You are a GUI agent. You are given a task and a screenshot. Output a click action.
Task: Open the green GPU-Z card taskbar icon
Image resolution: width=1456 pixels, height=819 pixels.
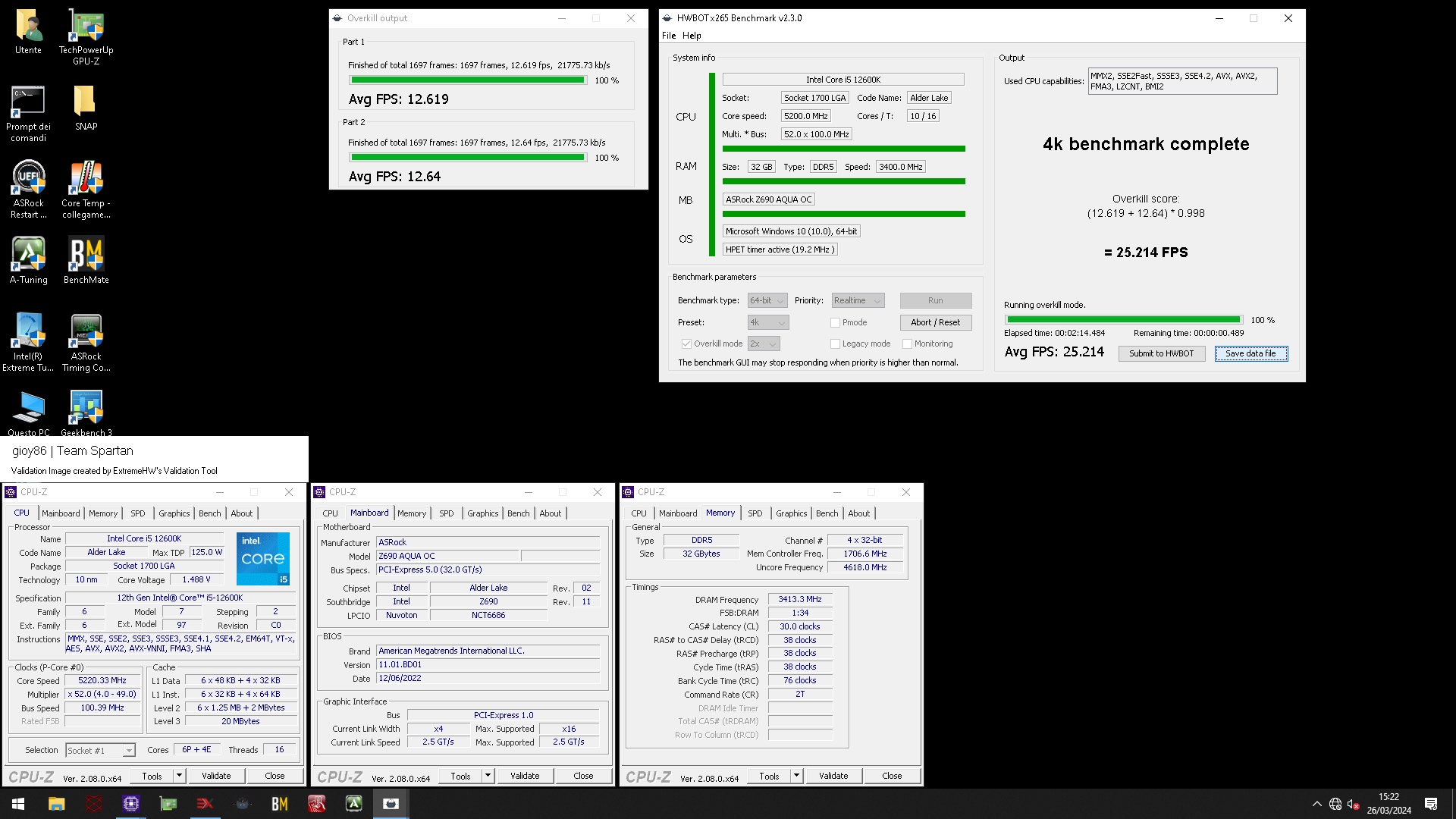point(168,804)
